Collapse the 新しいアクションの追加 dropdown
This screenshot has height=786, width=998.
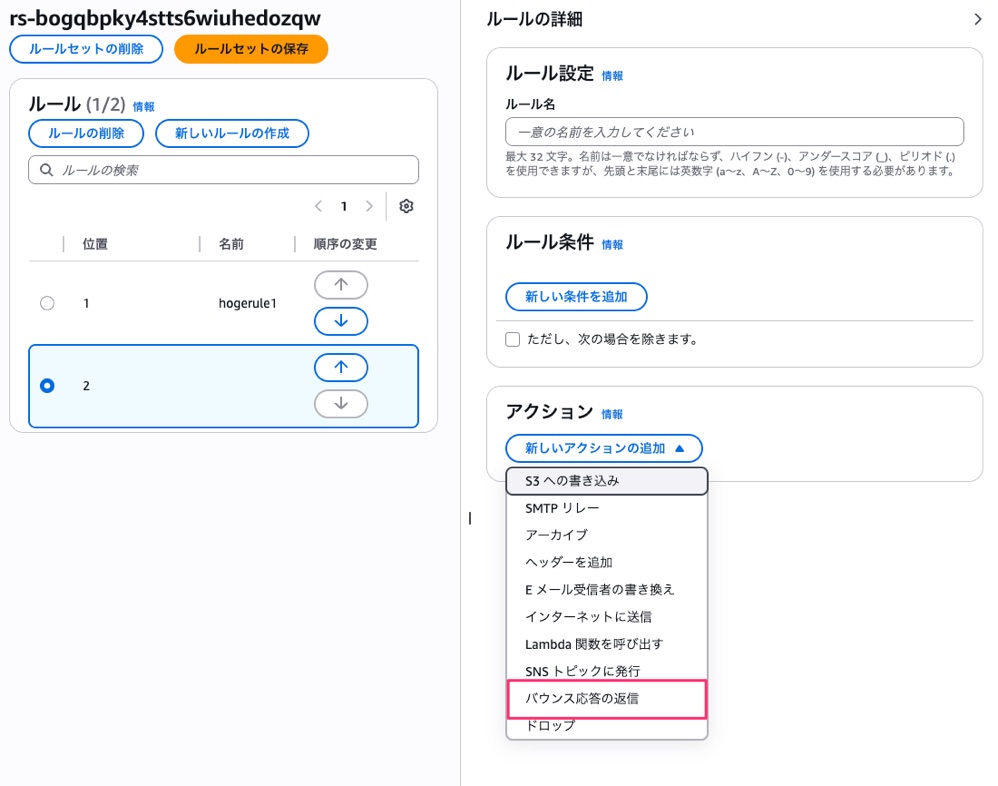coord(604,449)
